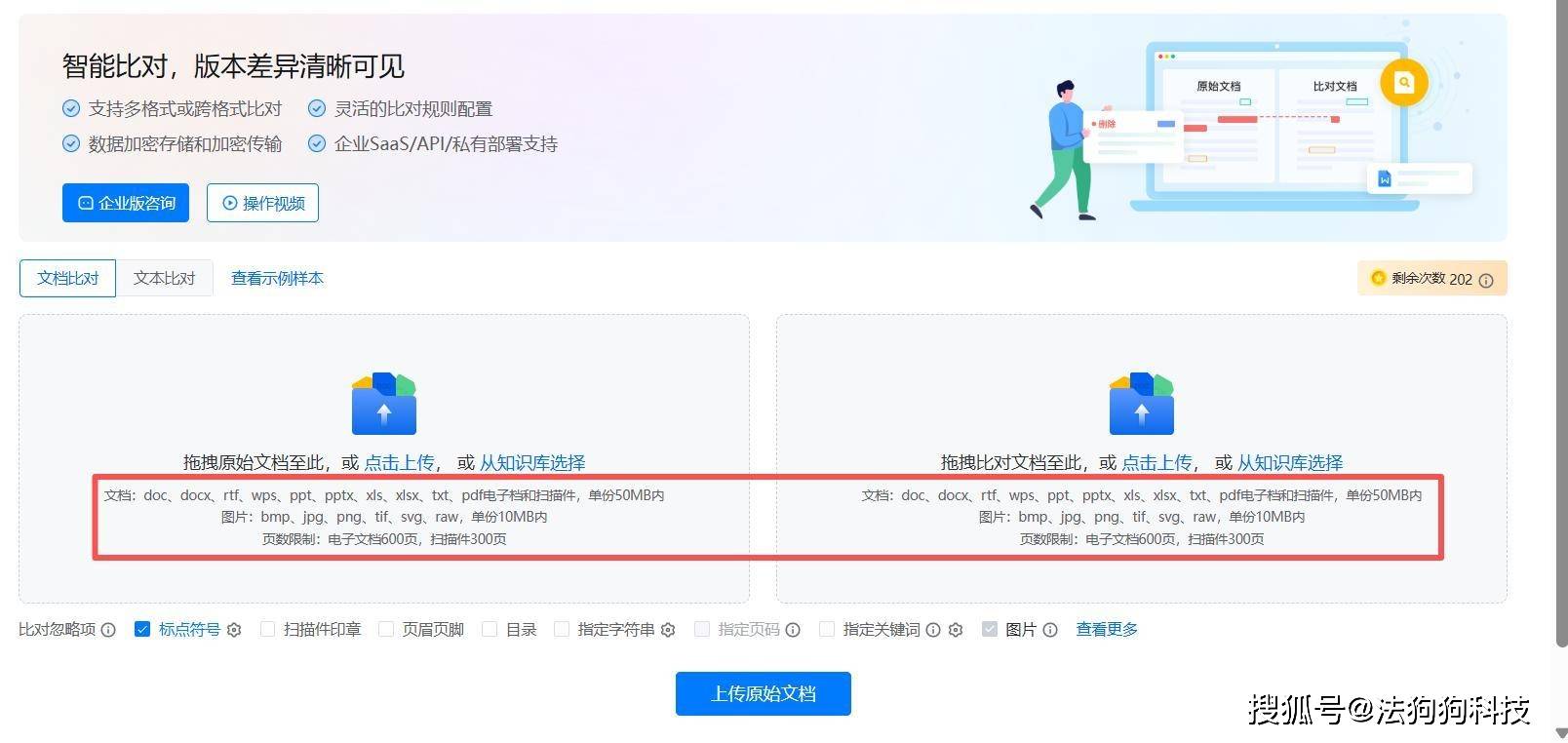The height and width of the screenshot is (743, 1568).
Task: Open the 企业版咨询 button
Action: [126, 203]
